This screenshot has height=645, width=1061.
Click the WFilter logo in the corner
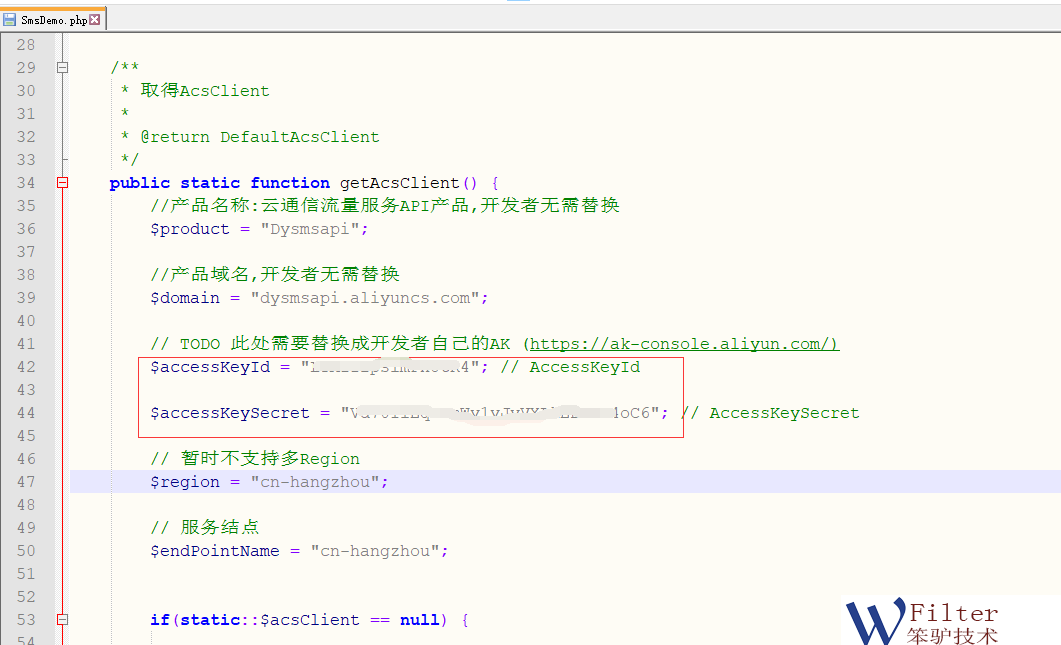(x=922, y=620)
